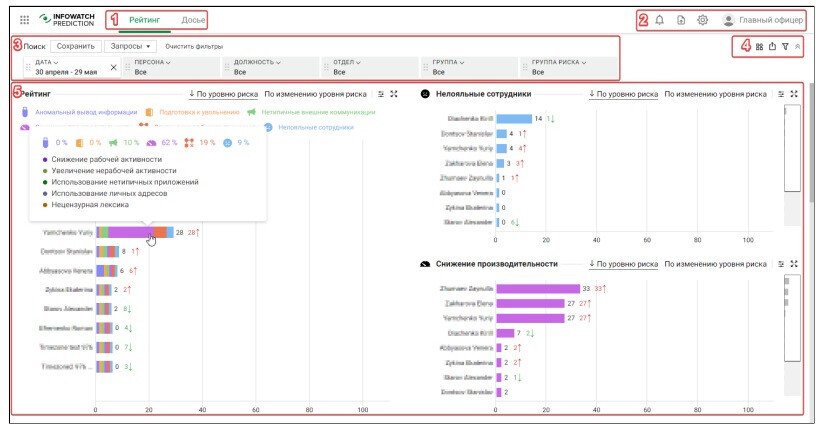Click Yamchenko Yuriy's purple bar segment
Viewport: 823px width, 424px height.
130,232
